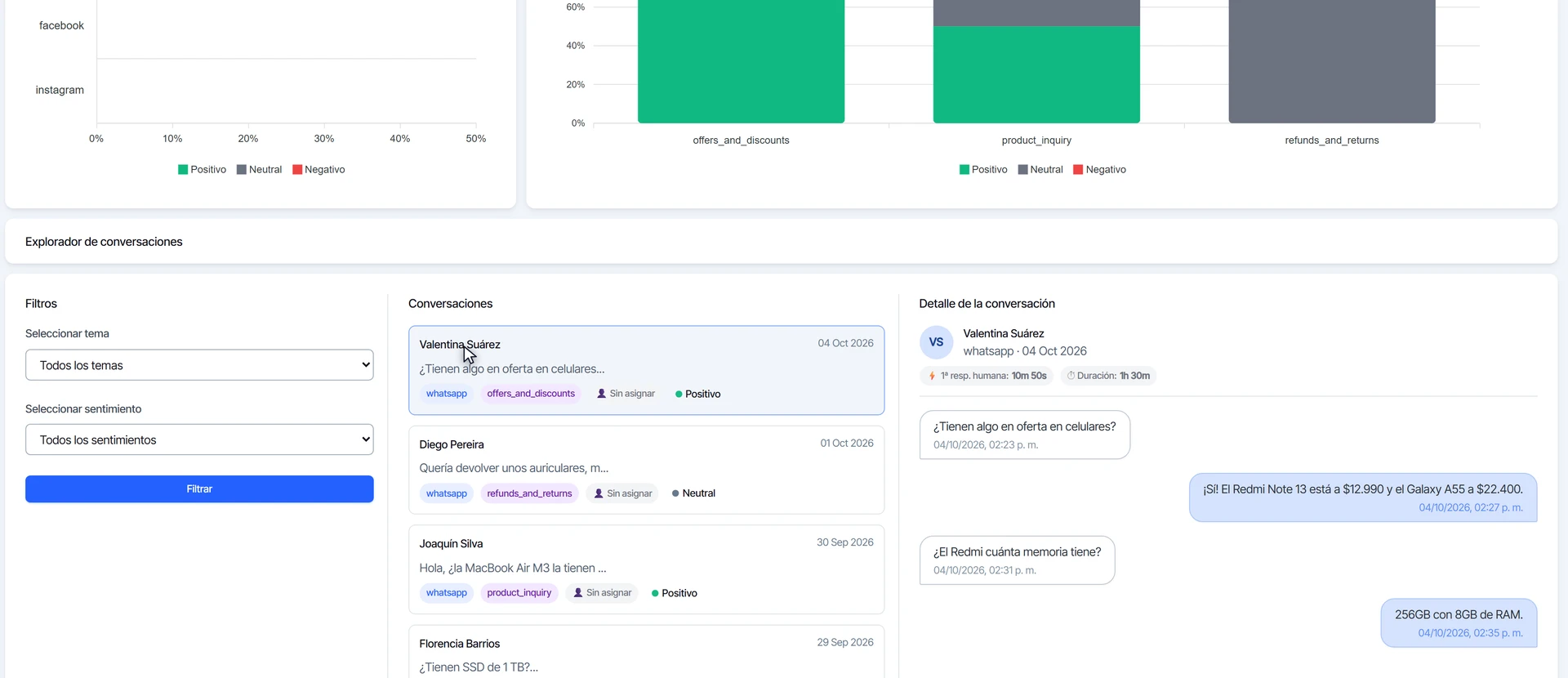Click offers_and_discounts tag on Valentina Suárez card

[531, 394]
